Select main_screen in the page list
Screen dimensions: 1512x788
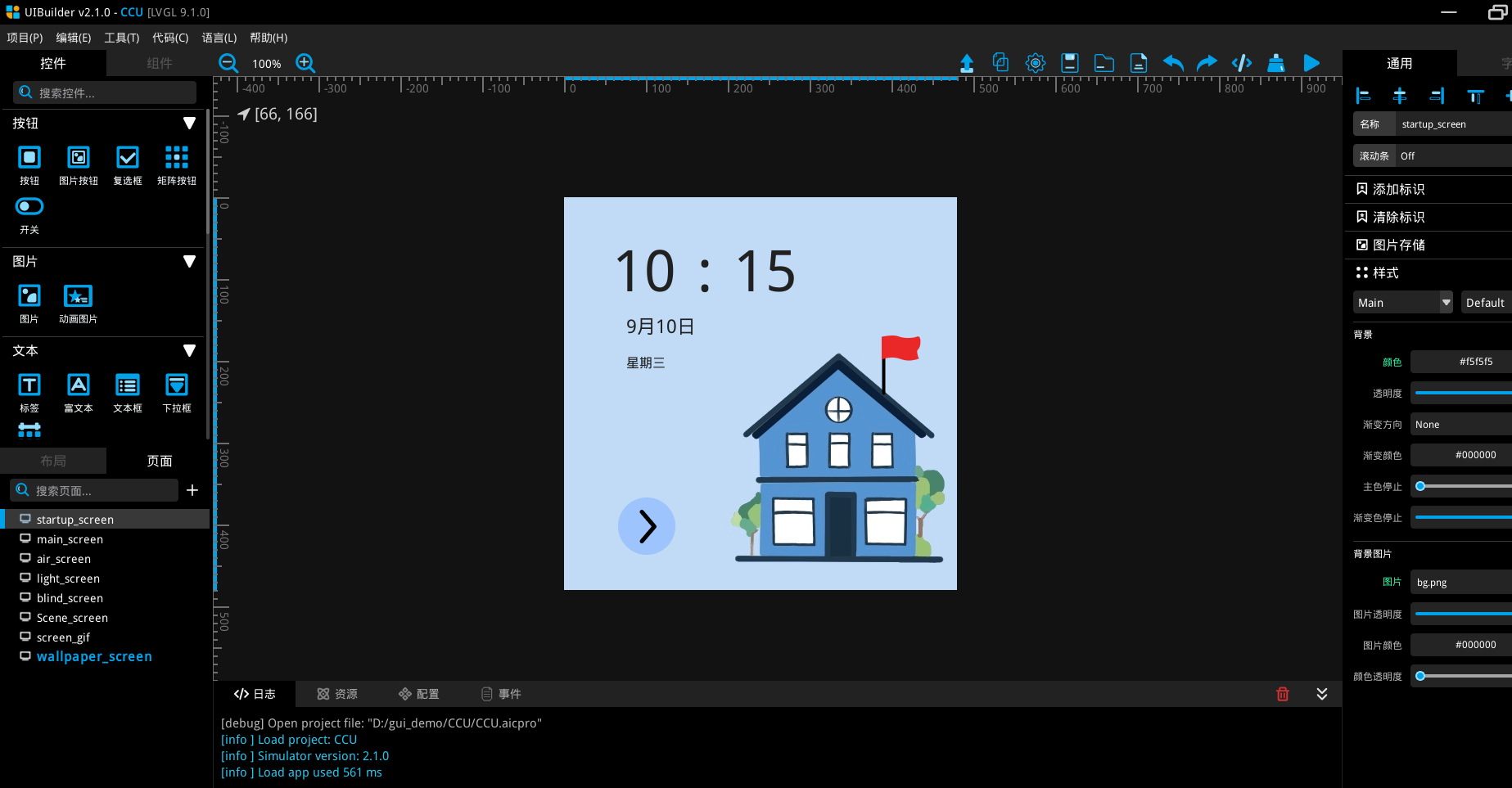(70, 539)
